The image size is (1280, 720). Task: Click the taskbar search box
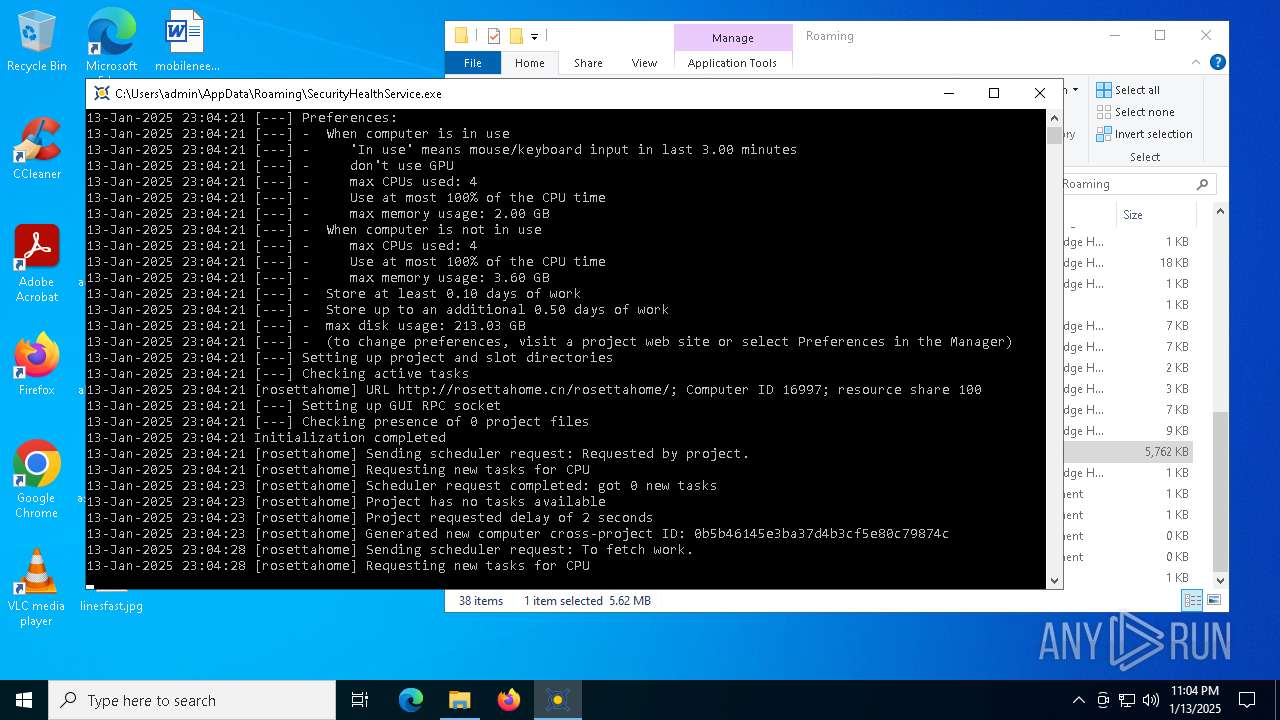192,700
